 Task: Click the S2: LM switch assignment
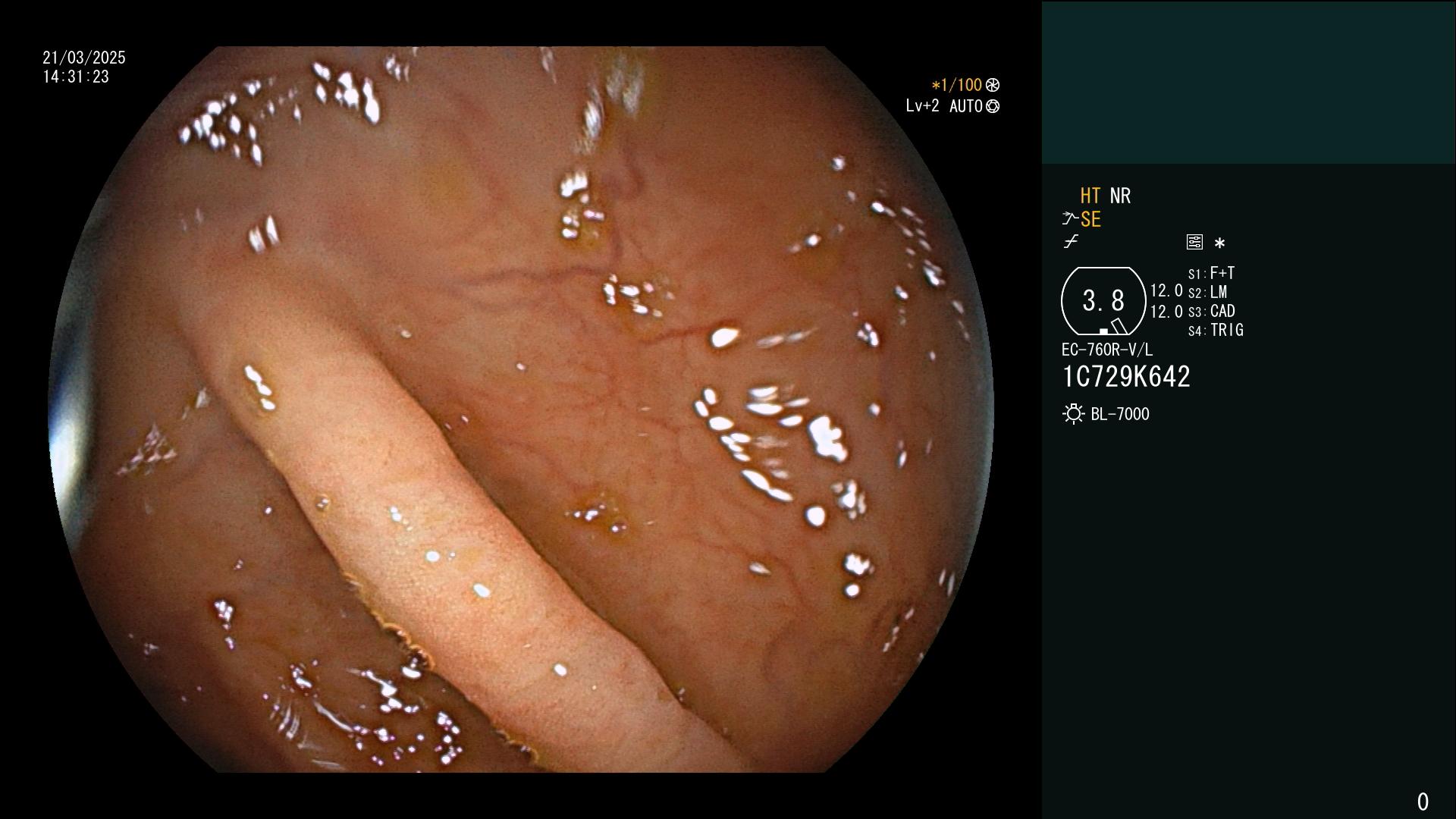click(1207, 292)
